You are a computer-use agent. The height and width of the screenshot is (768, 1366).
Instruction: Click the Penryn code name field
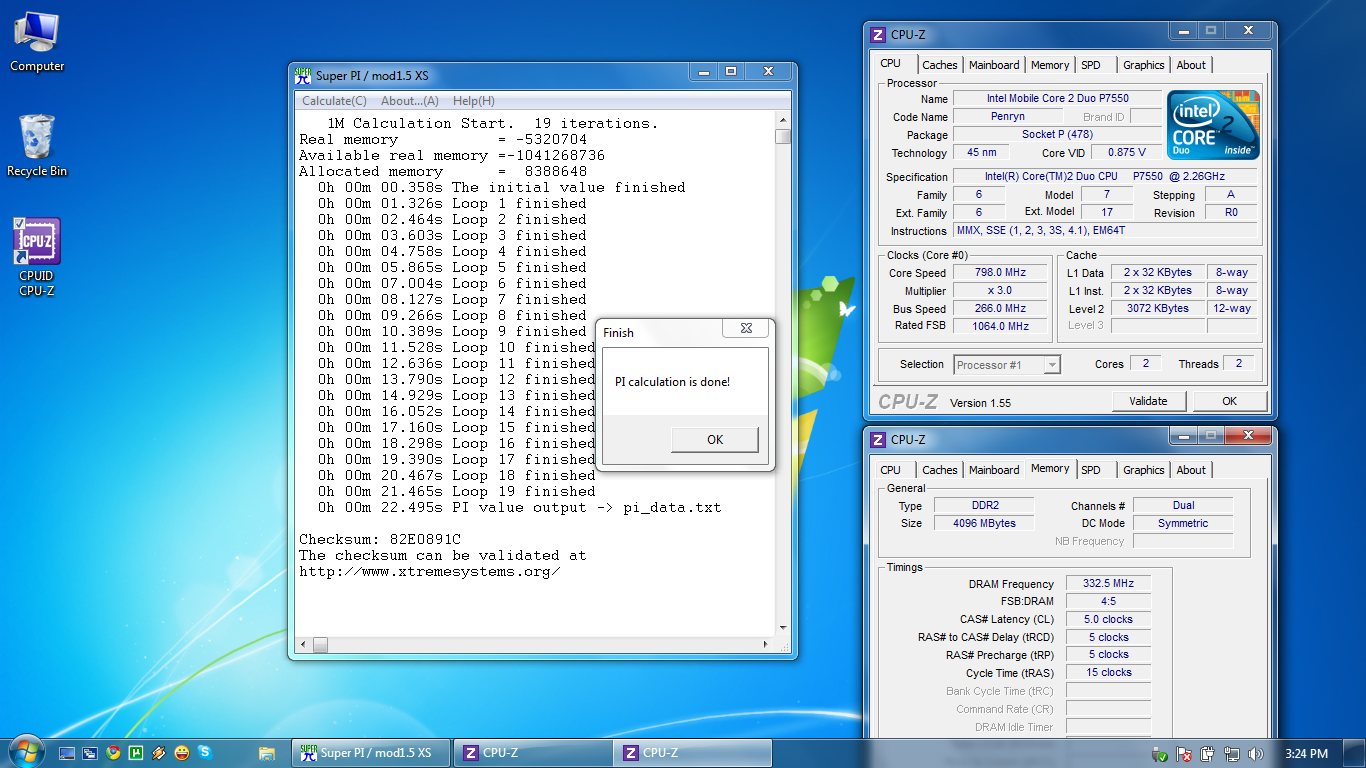[x=1007, y=117]
